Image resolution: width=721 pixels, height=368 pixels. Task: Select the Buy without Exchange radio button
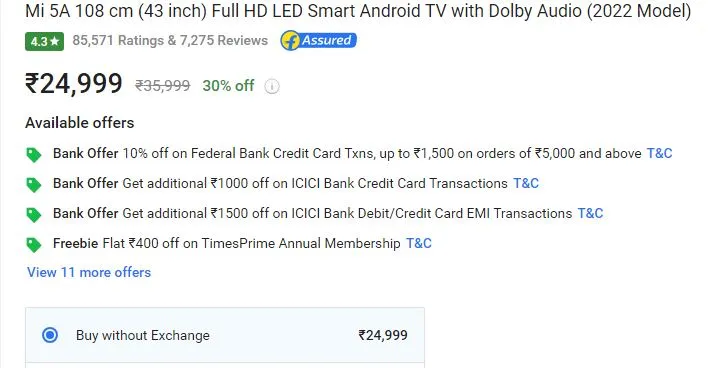pyautogui.click(x=50, y=335)
